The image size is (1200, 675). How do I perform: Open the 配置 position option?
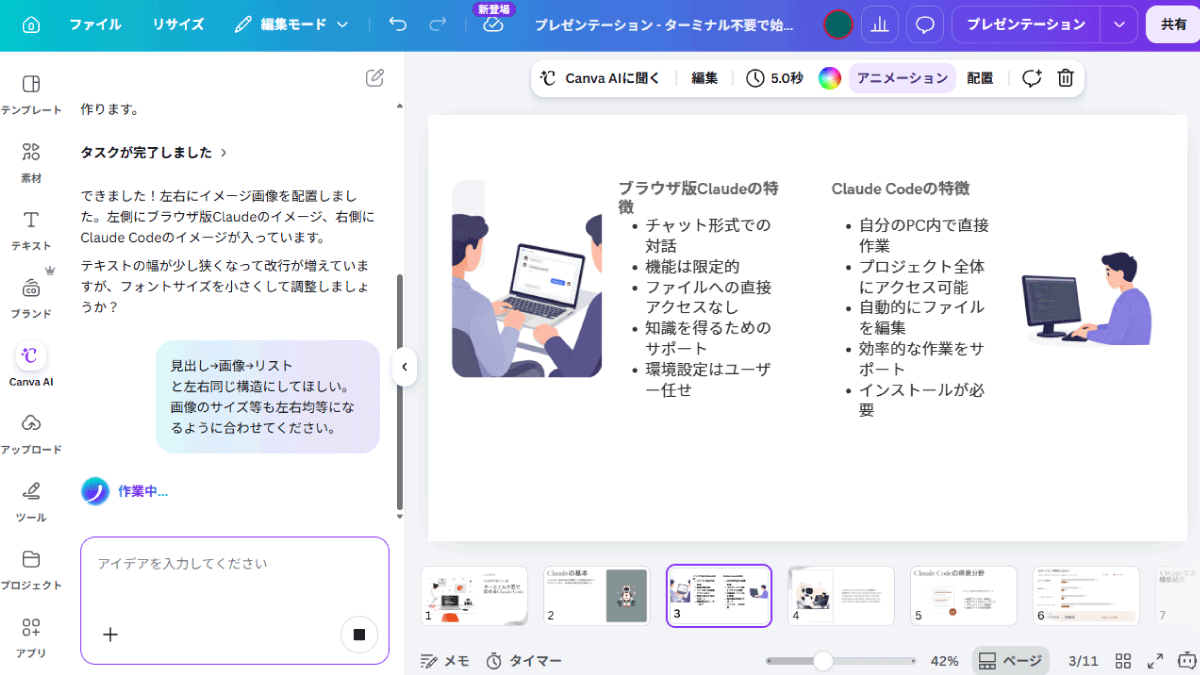[980, 78]
